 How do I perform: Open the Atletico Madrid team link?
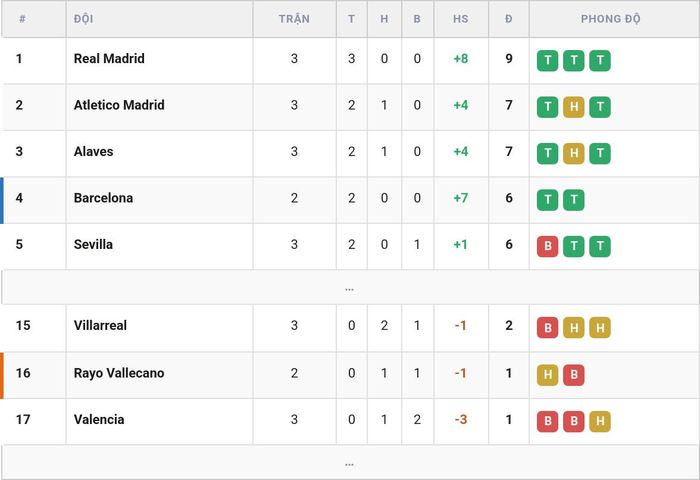tap(119, 105)
